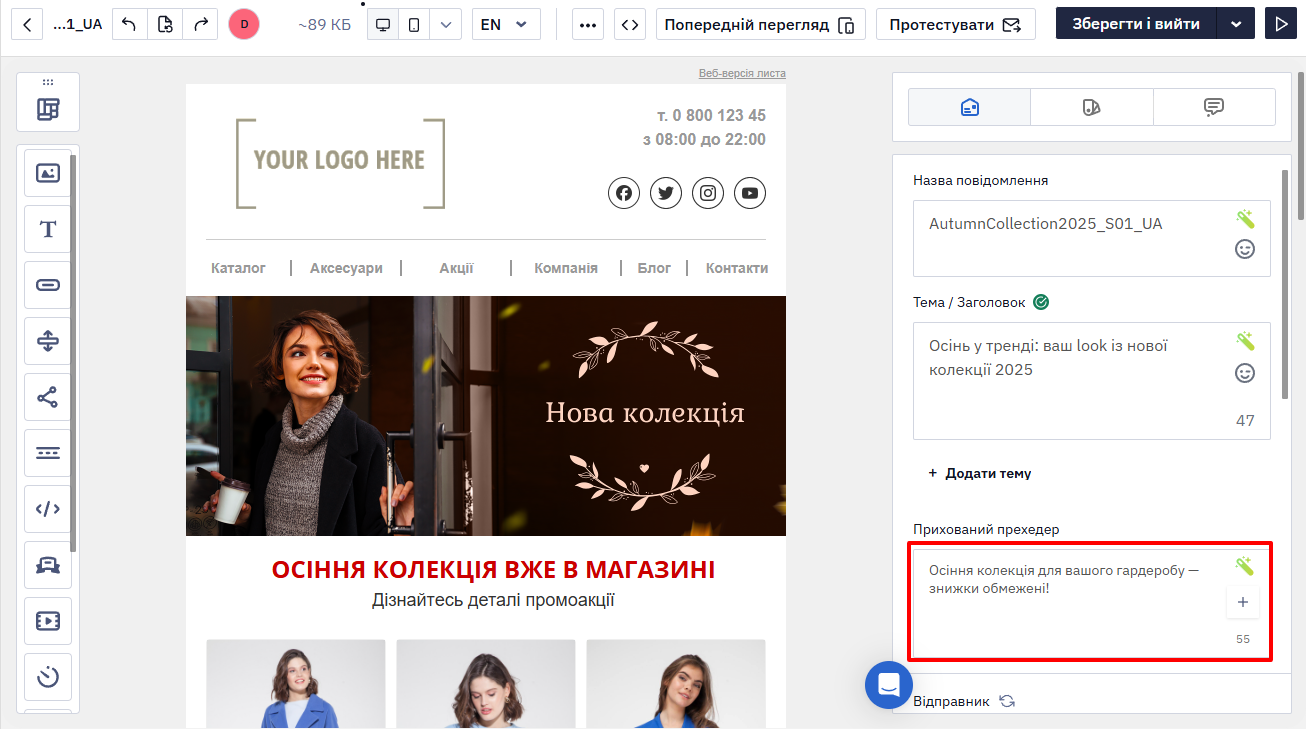
Task: Select the Social share block
Action: pyautogui.click(x=48, y=397)
